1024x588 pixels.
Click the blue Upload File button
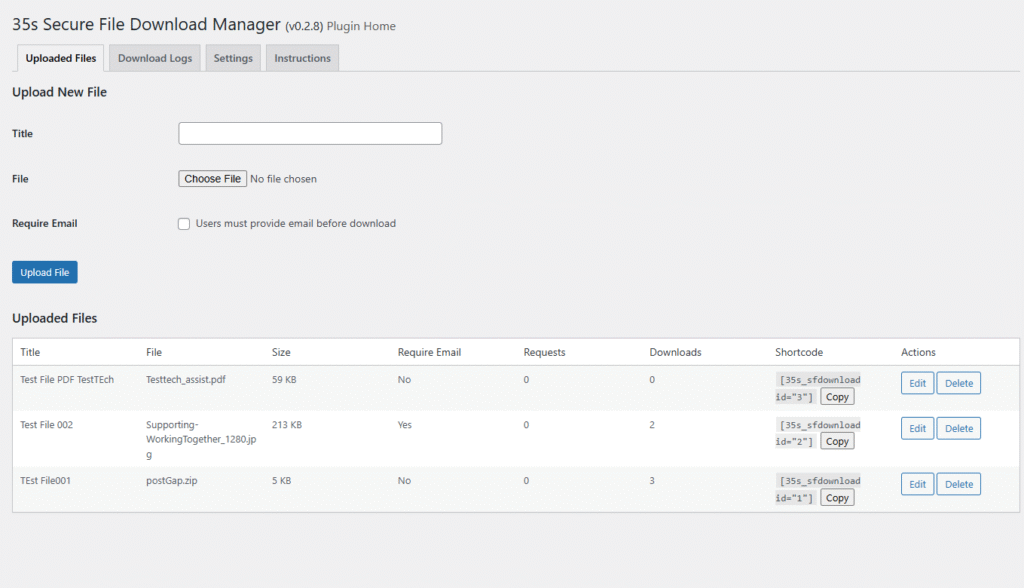[44, 272]
